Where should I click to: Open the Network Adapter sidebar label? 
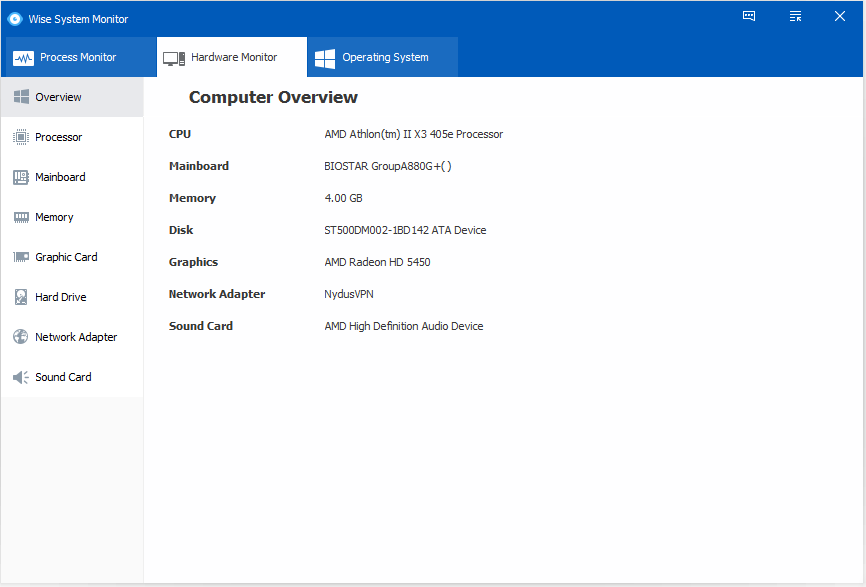pos(76,337)
